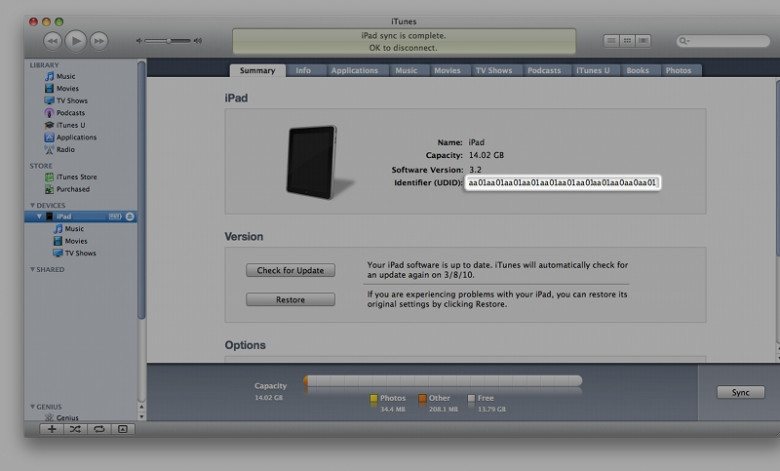780x471 pixels.
Task: Collapse the Genius section
Action: tap(32, 407)
